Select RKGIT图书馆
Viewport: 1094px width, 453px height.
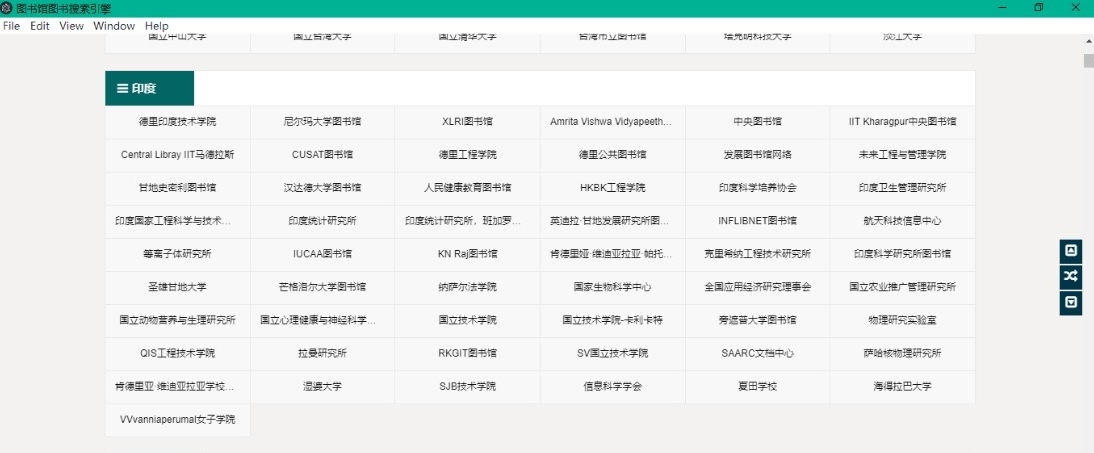point(467,353)
